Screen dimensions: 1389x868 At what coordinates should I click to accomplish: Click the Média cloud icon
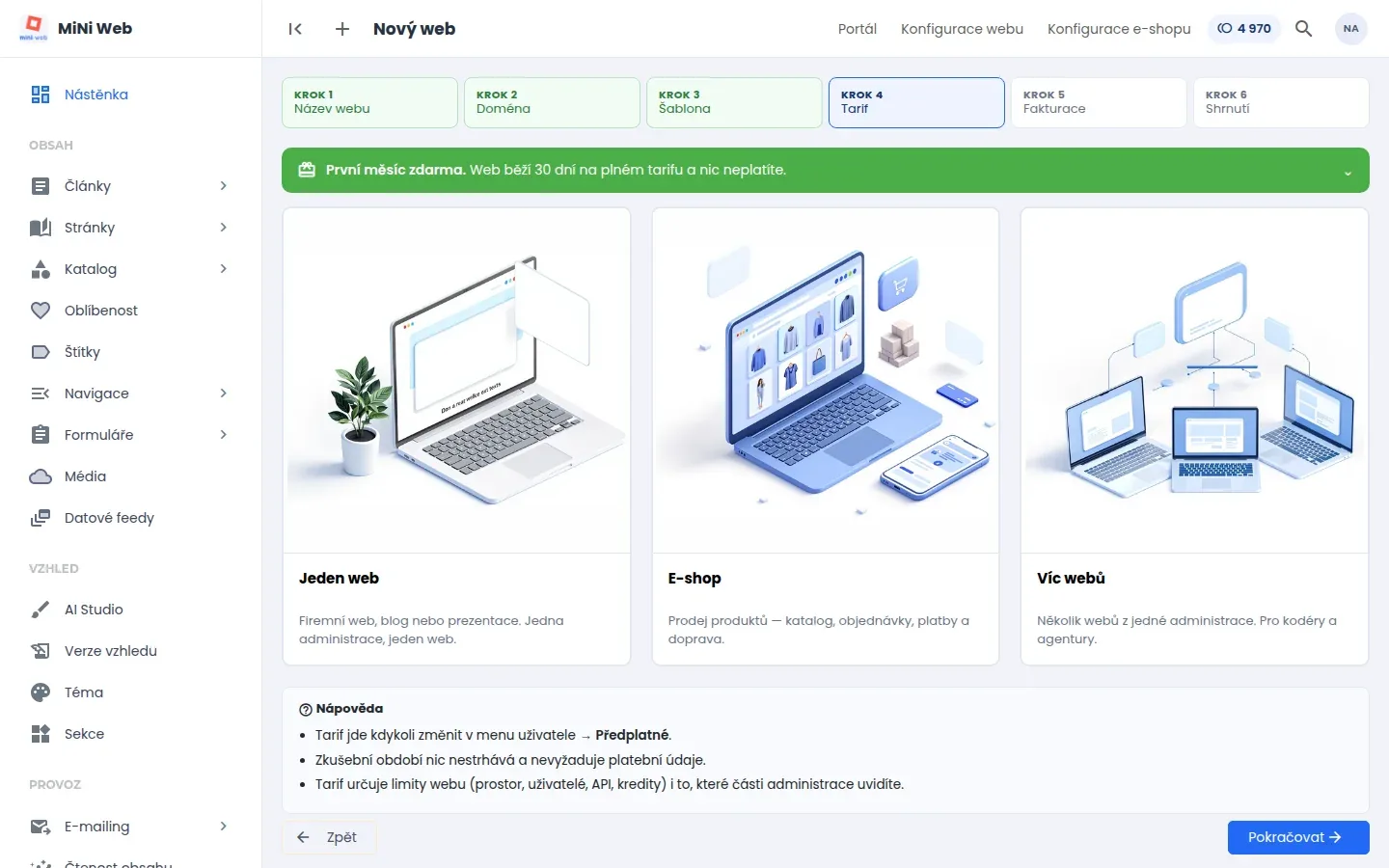[41, 476]
